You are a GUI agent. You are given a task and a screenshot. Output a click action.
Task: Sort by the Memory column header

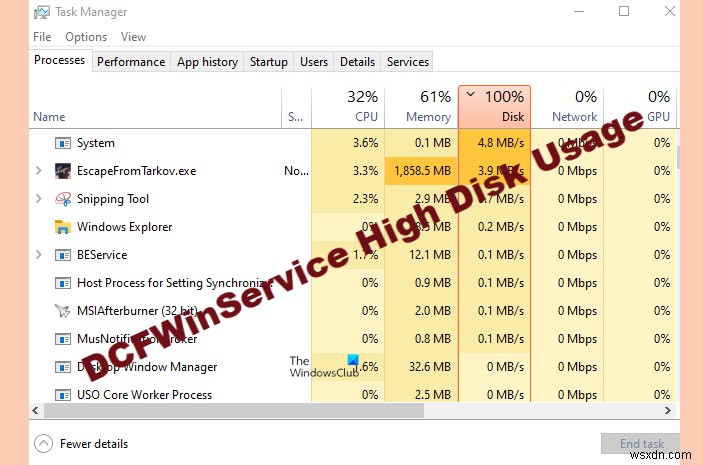pyautogui.click(x=421, y=108)
